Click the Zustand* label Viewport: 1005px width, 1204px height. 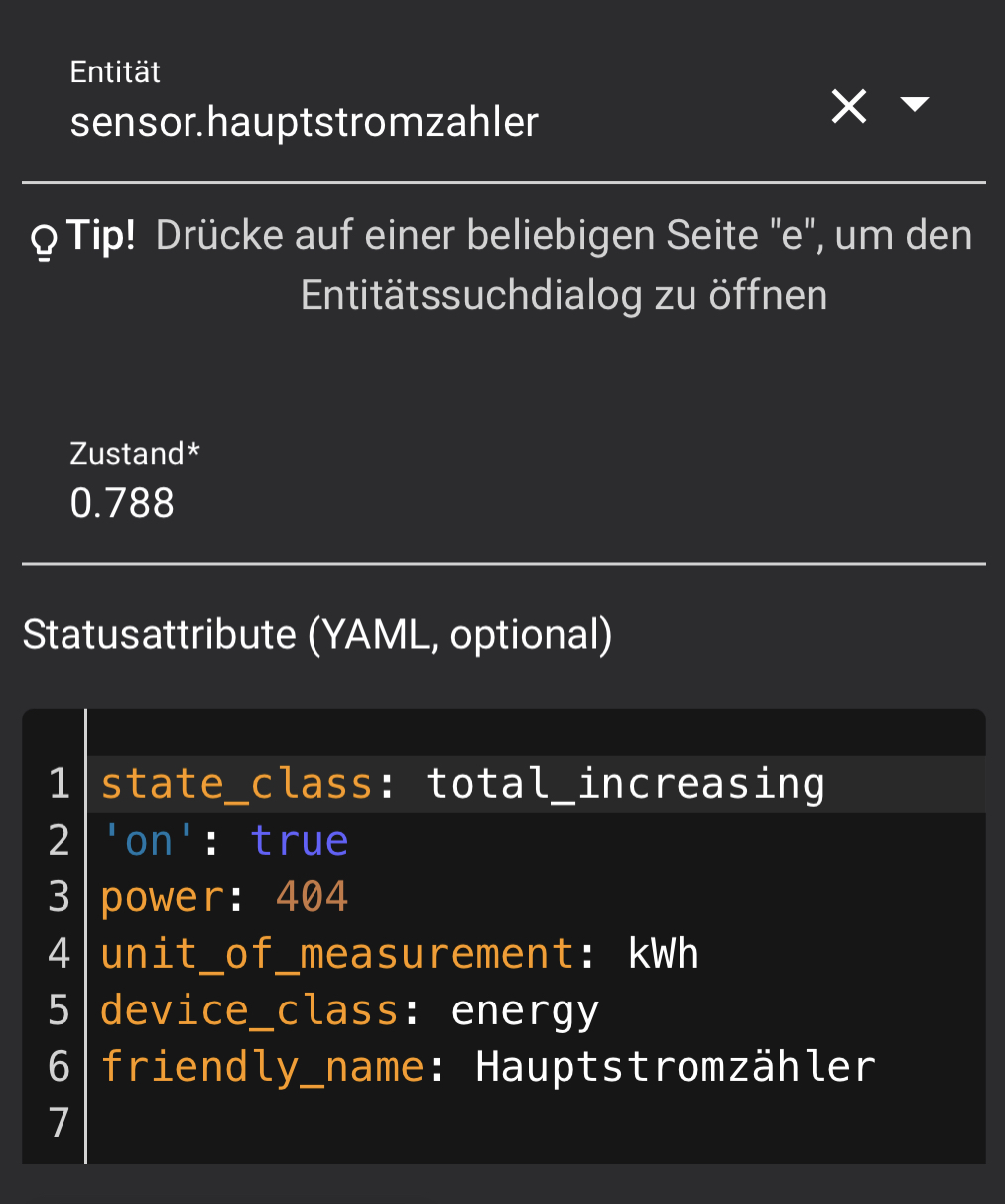[x=135, y=454]
